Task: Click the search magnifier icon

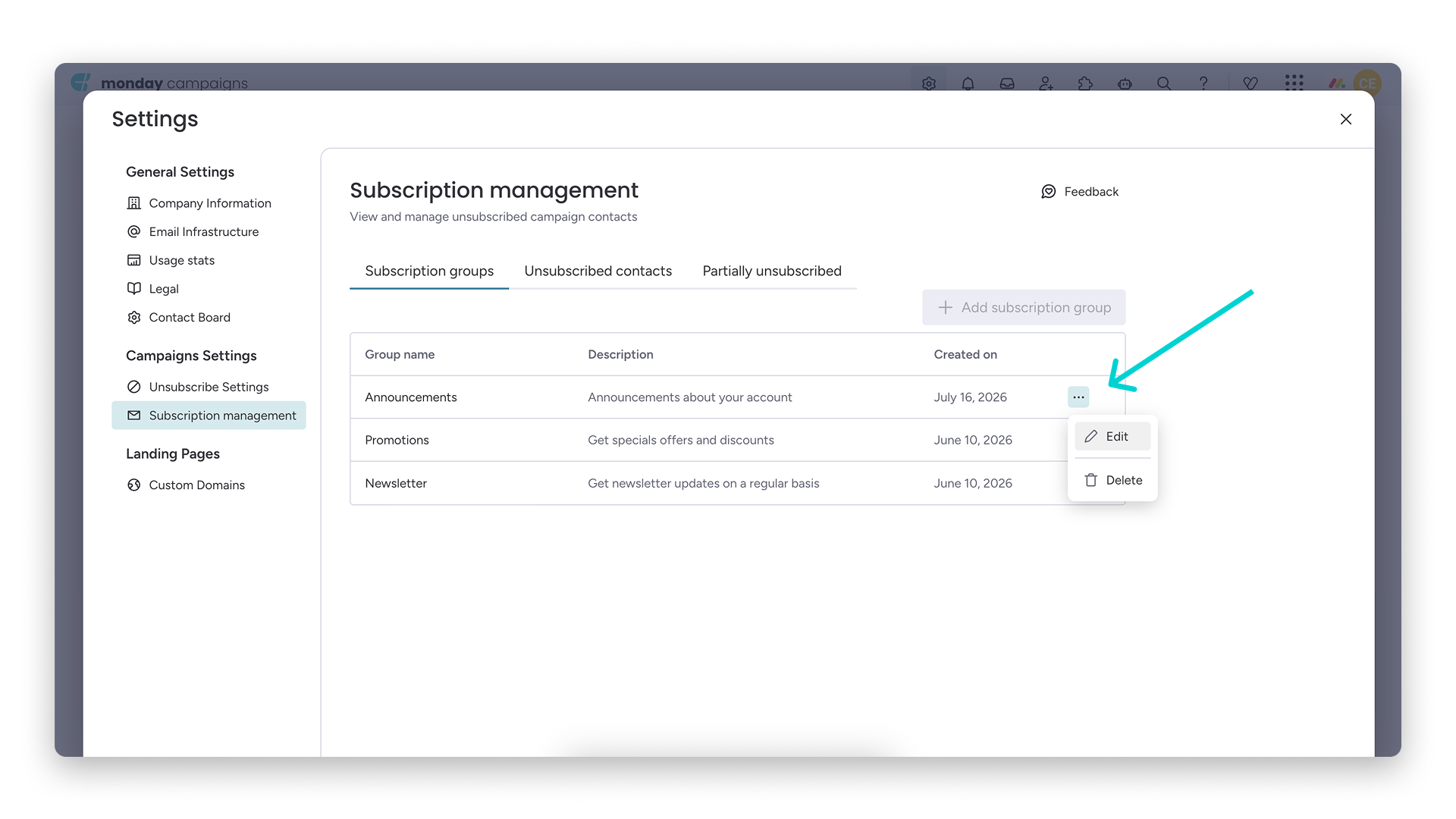Action: [x=1164, y=83]
